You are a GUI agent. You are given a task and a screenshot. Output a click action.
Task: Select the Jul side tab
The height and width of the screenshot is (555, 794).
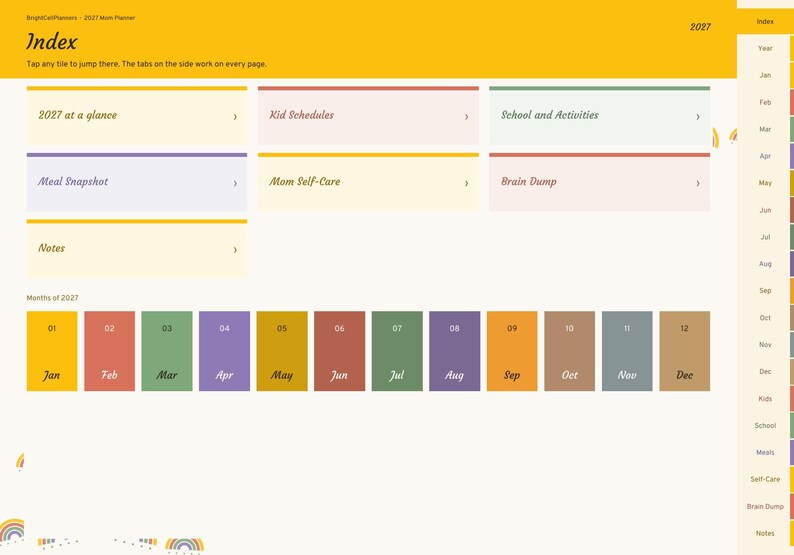pos(765,237)
